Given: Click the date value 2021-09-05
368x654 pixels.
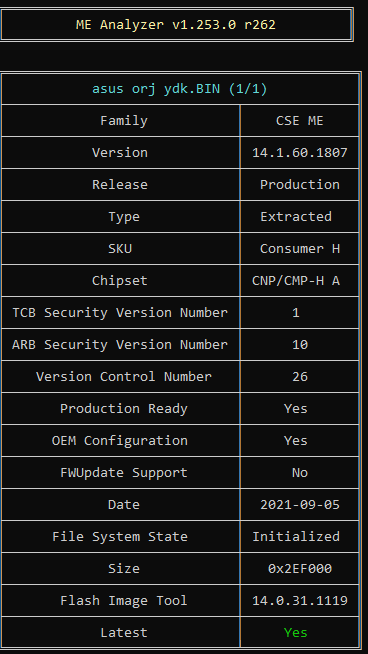Looking at the screenshot, I should click(x=300, y=505).
